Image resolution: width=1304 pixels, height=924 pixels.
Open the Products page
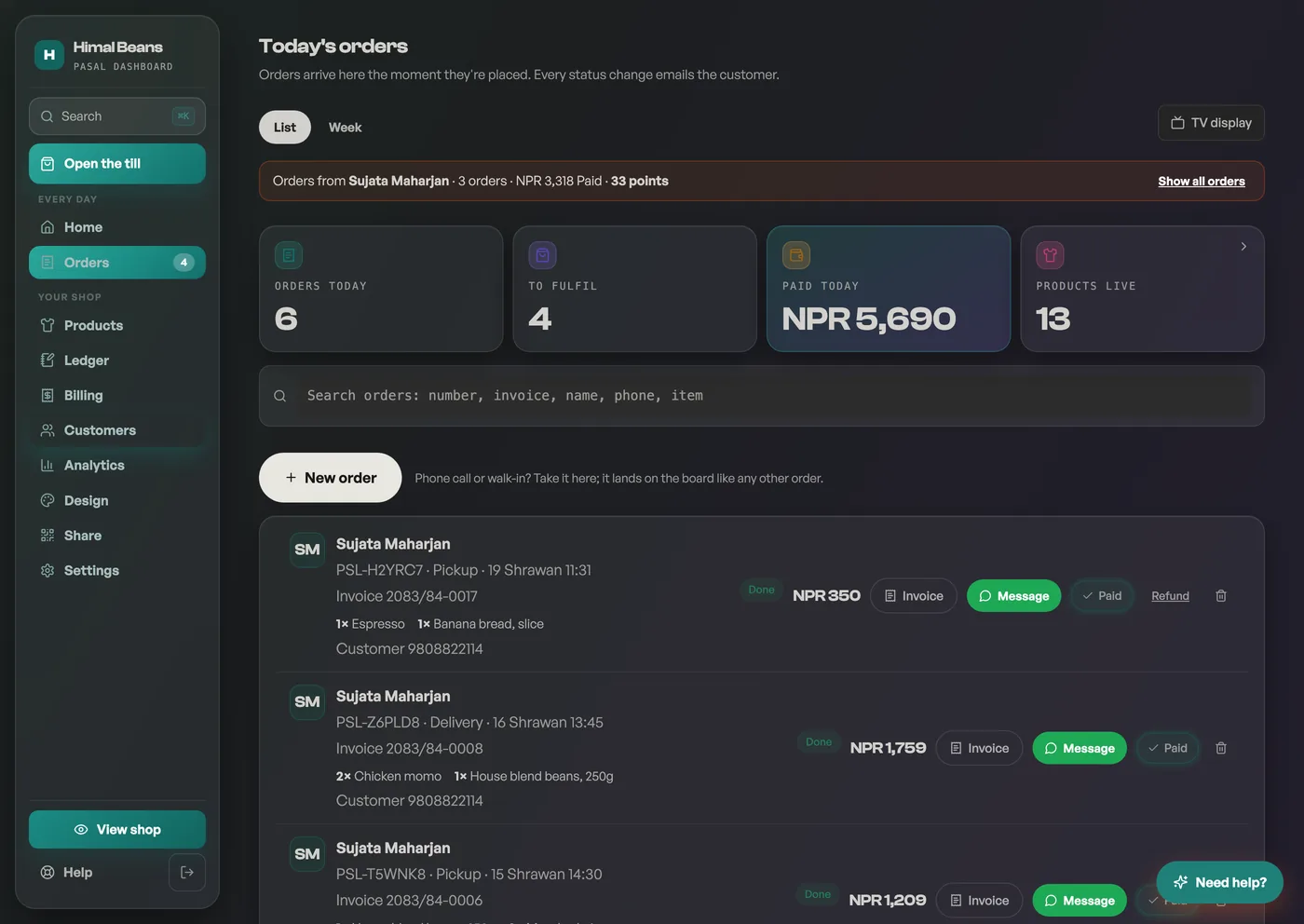[117, 325]
